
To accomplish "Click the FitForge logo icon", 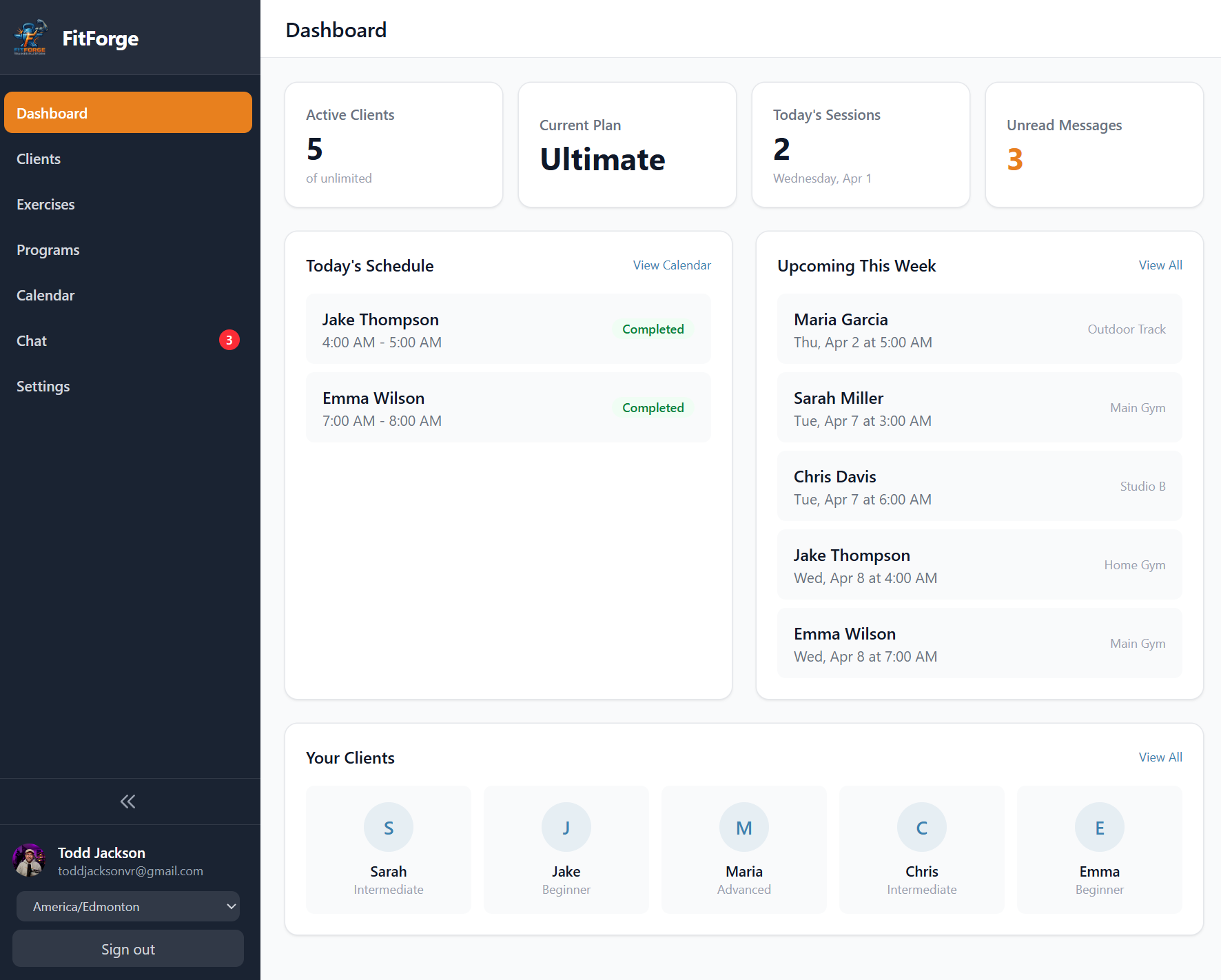I will pos(30,38).
